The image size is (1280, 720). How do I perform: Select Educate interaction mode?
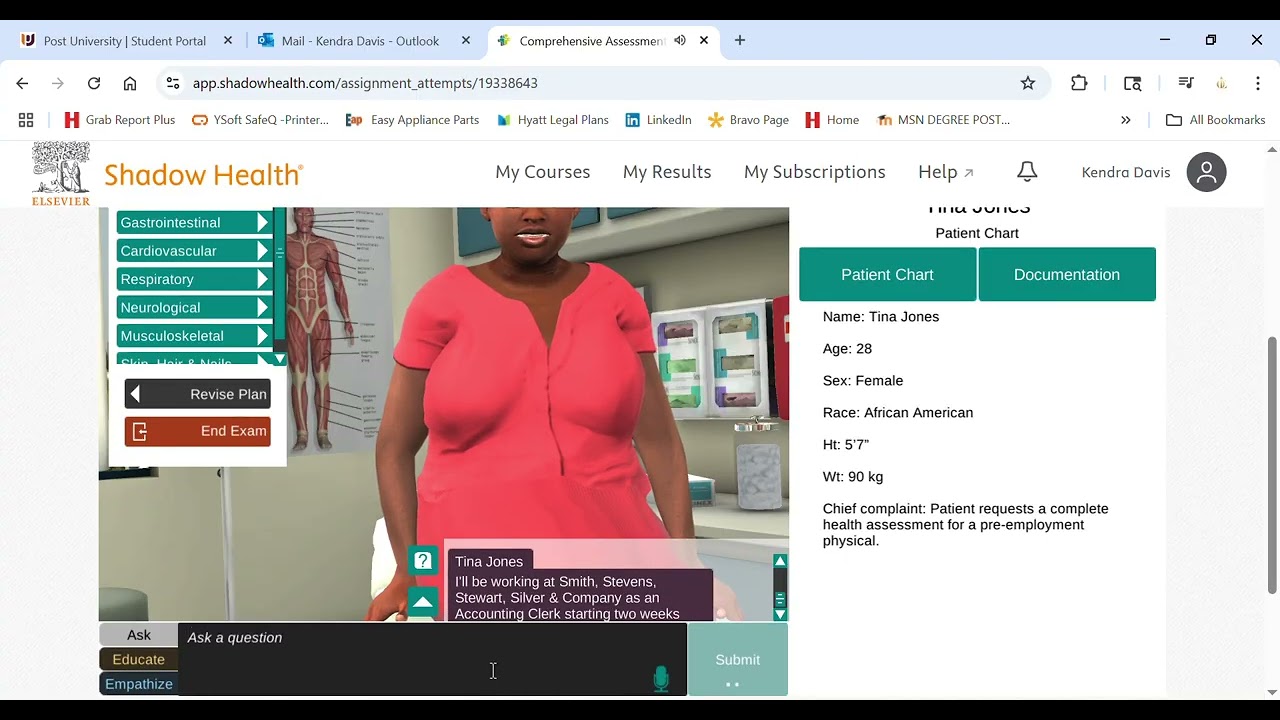tap(139, 659)
